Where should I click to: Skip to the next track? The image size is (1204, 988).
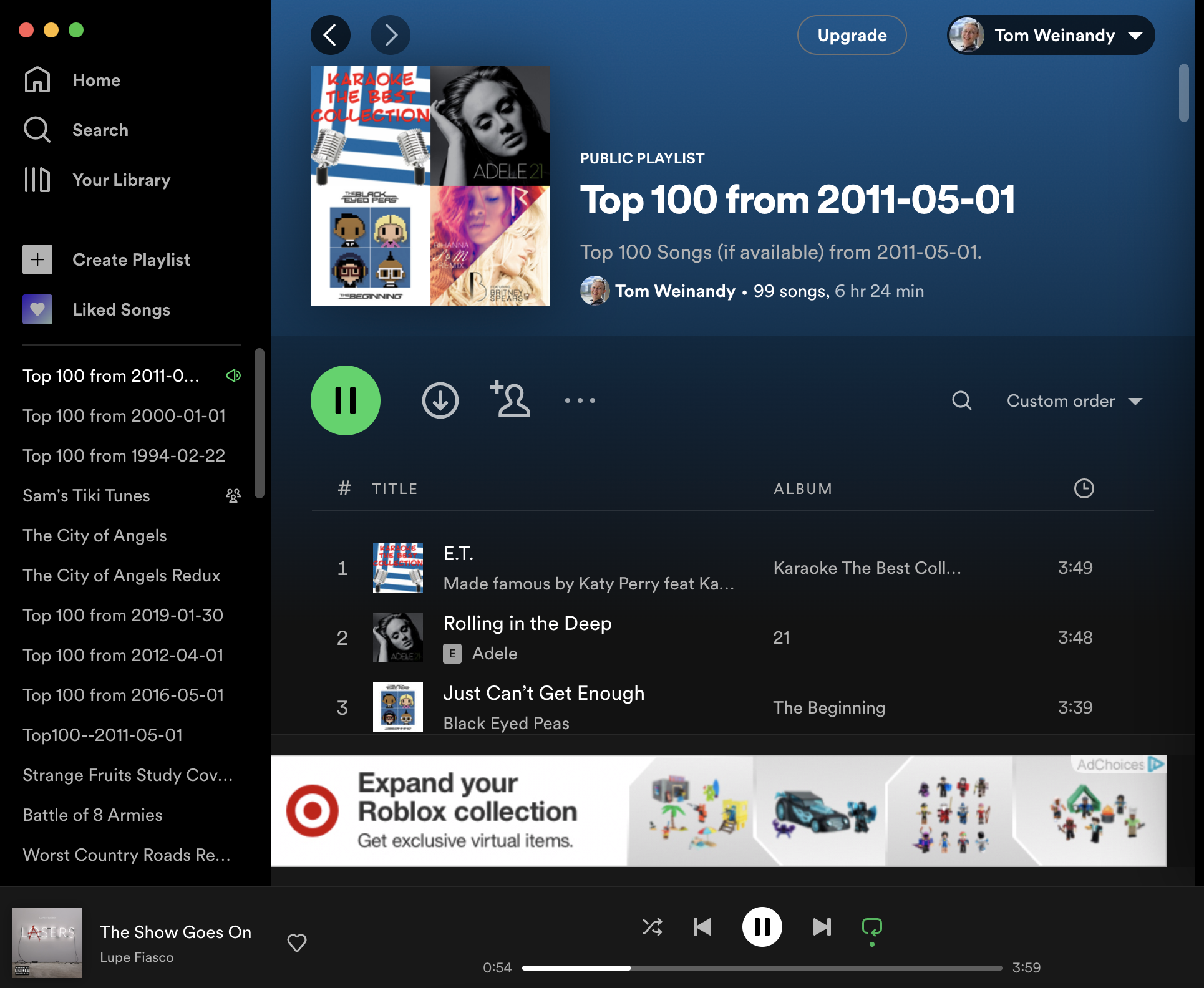(822, 927)
